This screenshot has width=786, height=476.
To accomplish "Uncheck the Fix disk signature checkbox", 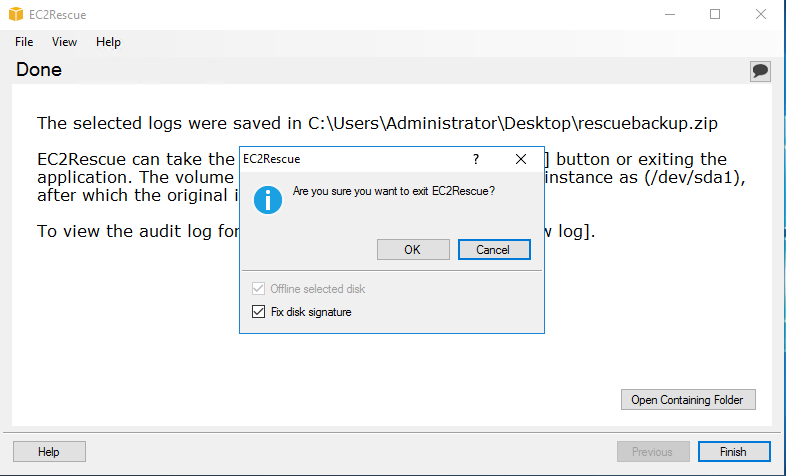I will (x=258, y=312).
